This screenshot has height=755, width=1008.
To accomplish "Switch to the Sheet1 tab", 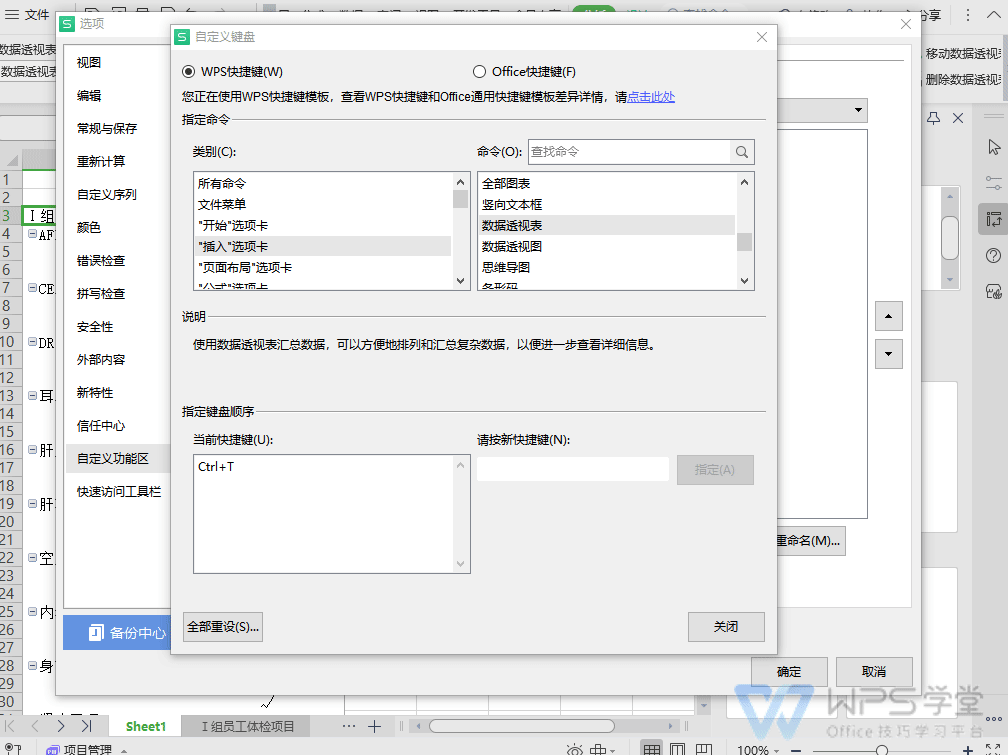I will 146,727.
